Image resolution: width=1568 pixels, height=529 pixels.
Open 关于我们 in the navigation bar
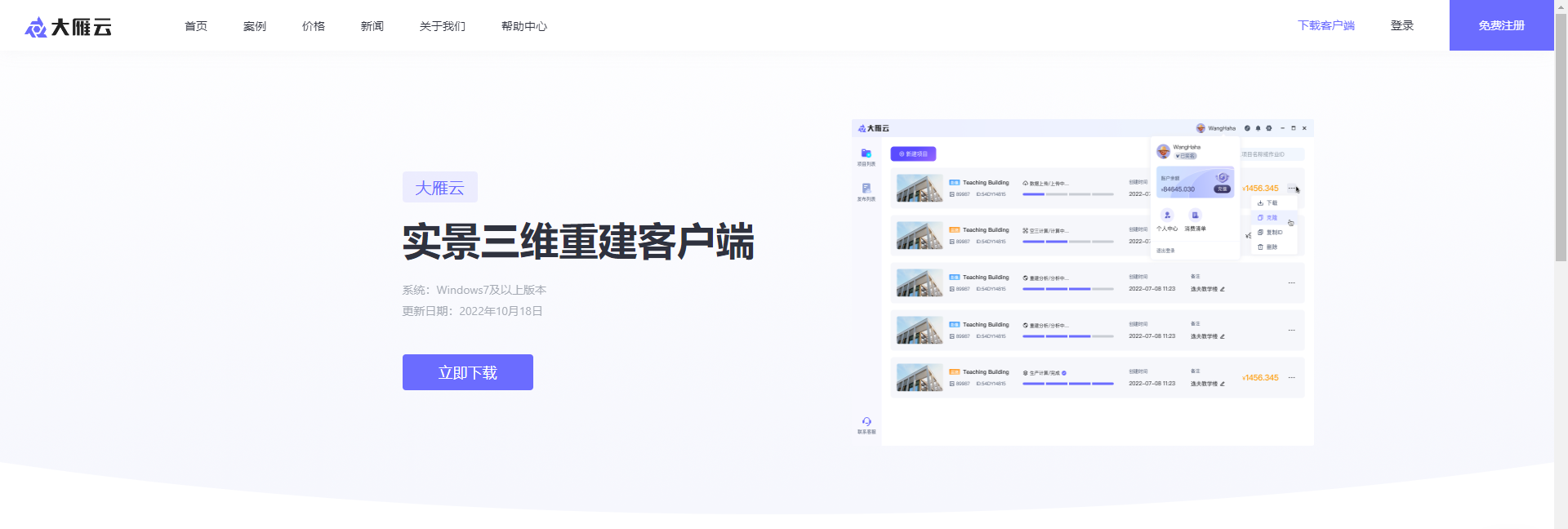click(x=443, y=26)
